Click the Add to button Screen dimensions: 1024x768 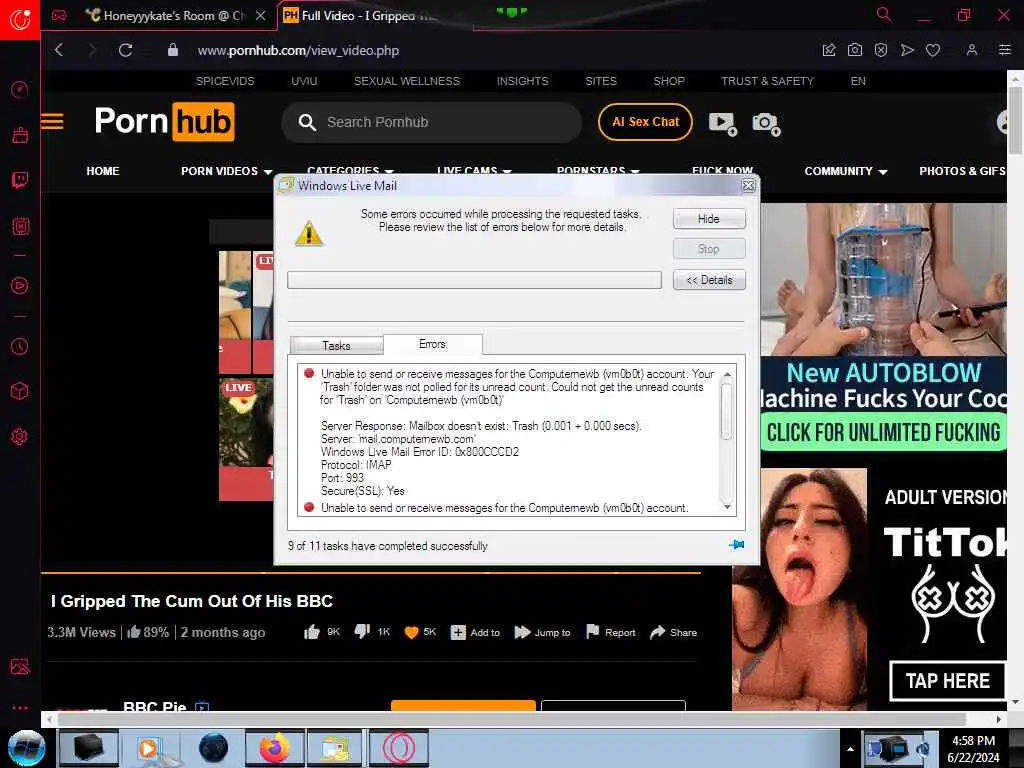[475, 632]
